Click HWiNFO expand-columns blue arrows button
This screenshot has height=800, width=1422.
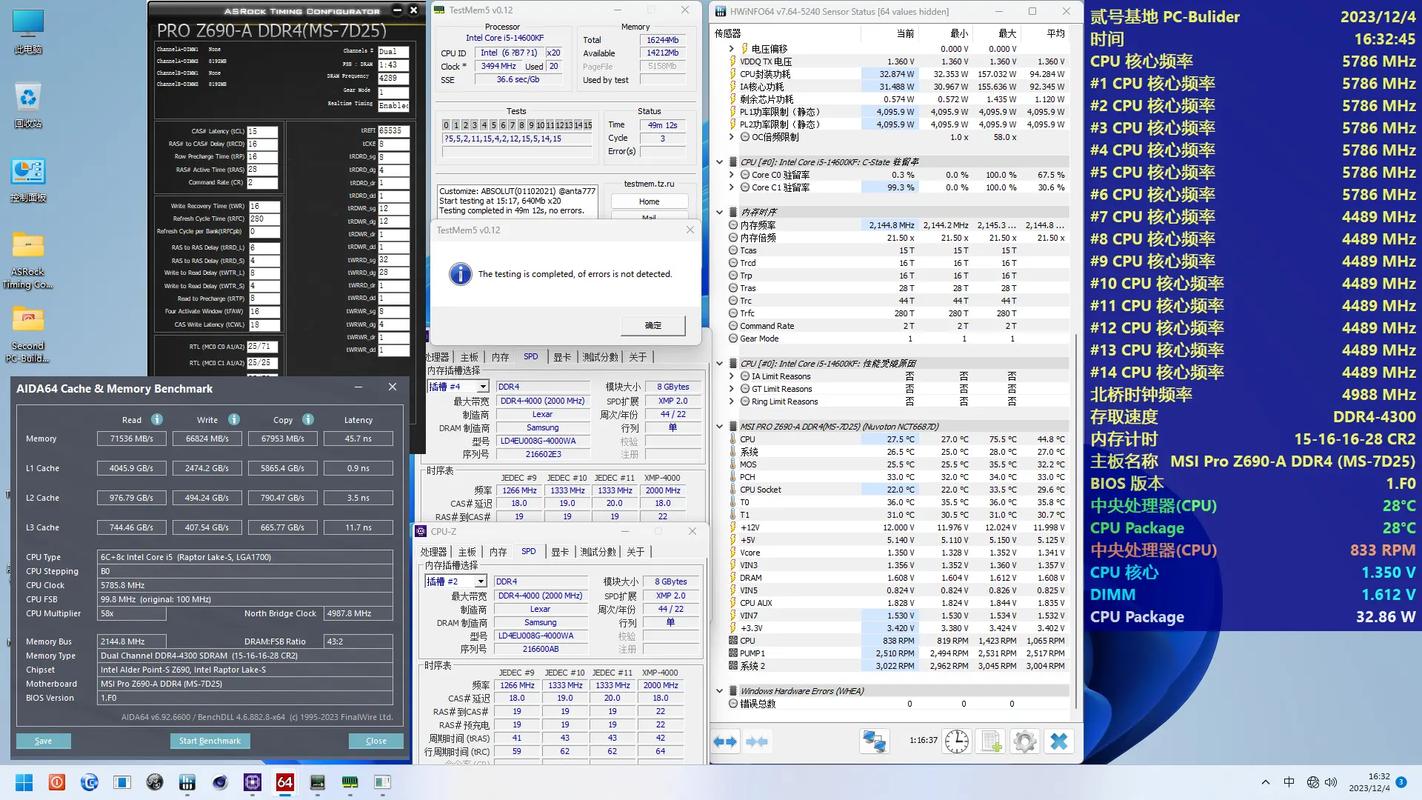[x=725, y=741]
